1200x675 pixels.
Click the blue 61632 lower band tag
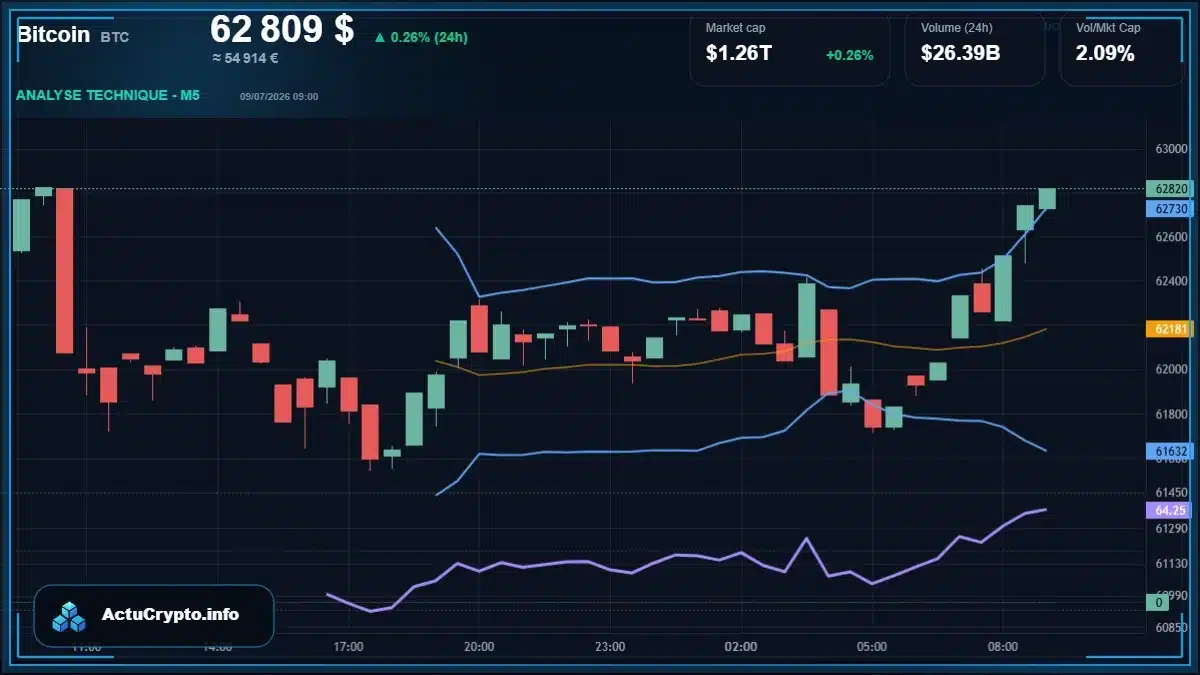click(1170, 451)
